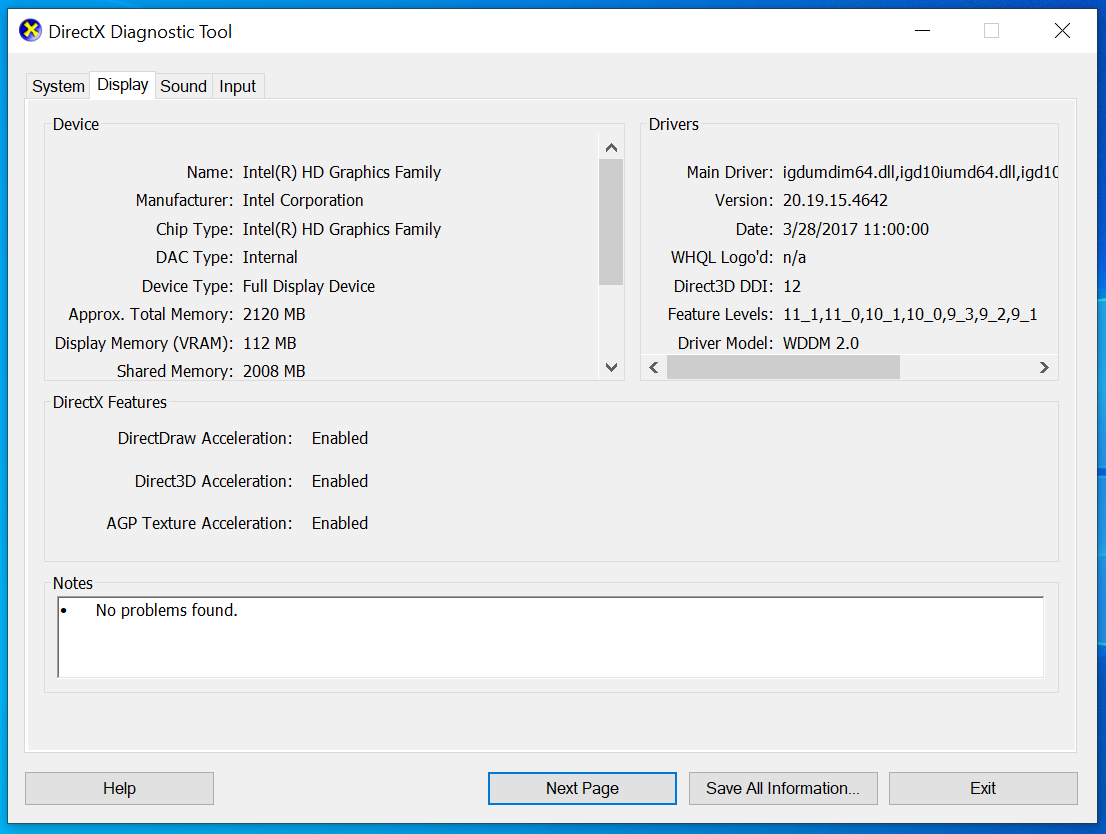This screenshot has width=1106, height=834.
Task: Click the Next Page button
Action: [582, 788]
